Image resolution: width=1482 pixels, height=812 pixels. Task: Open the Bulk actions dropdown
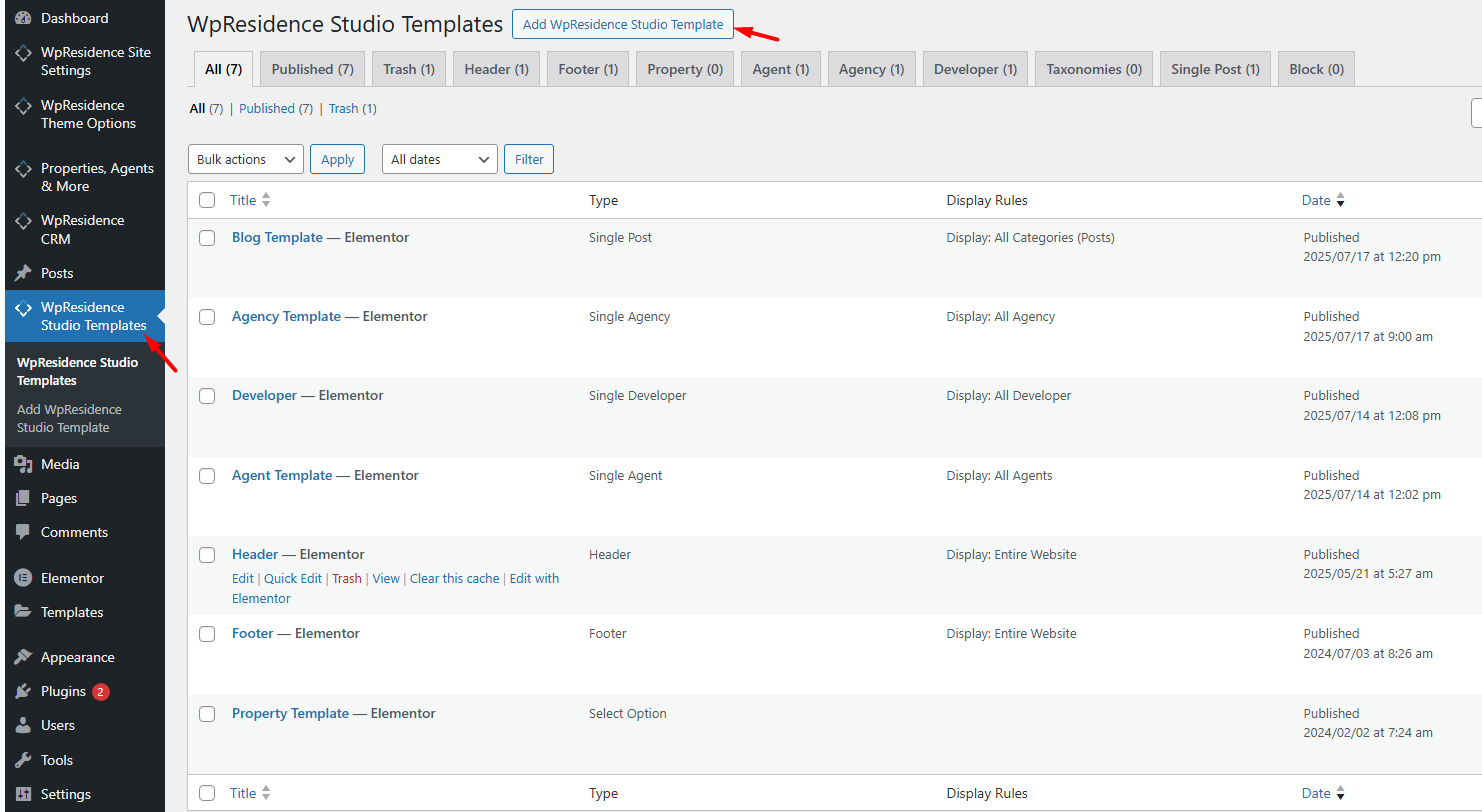click(x=246, y=159)
